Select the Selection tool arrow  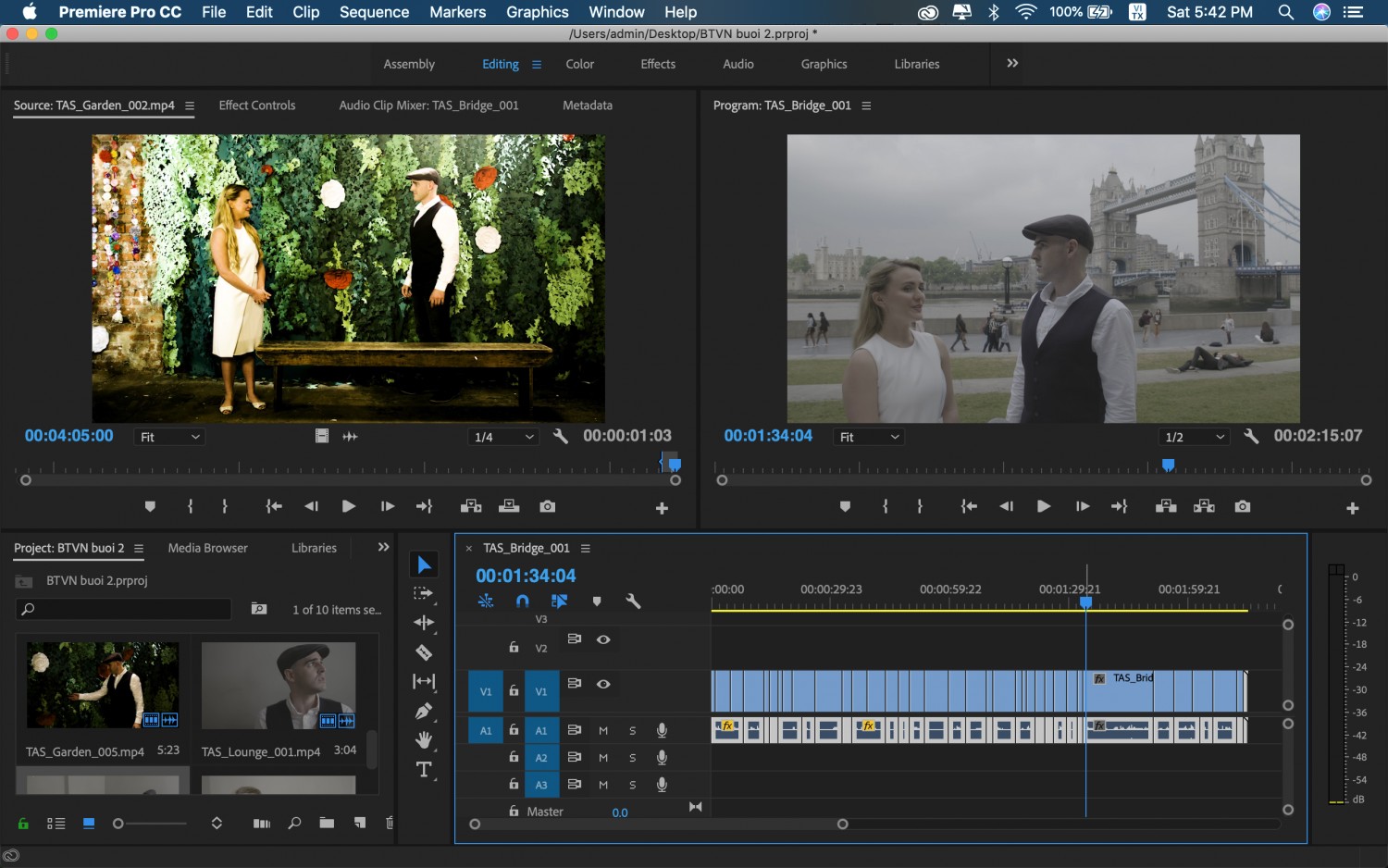(x=424, y=564)
